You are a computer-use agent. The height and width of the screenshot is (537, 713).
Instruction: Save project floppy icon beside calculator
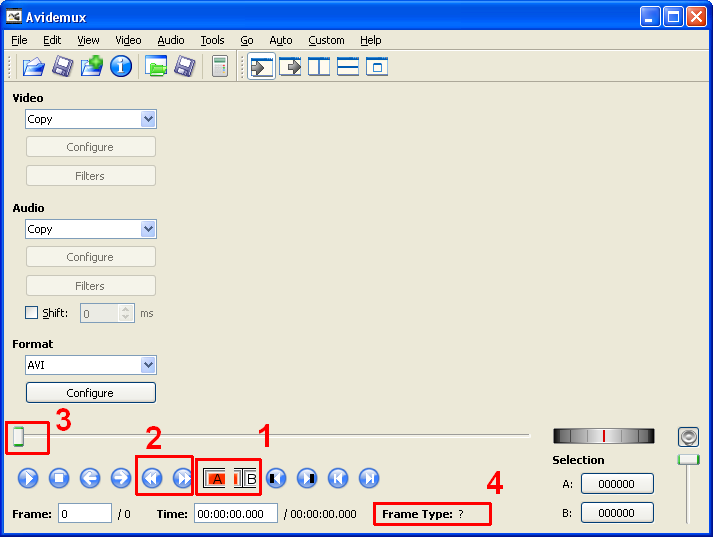click(x=185, y=66)
